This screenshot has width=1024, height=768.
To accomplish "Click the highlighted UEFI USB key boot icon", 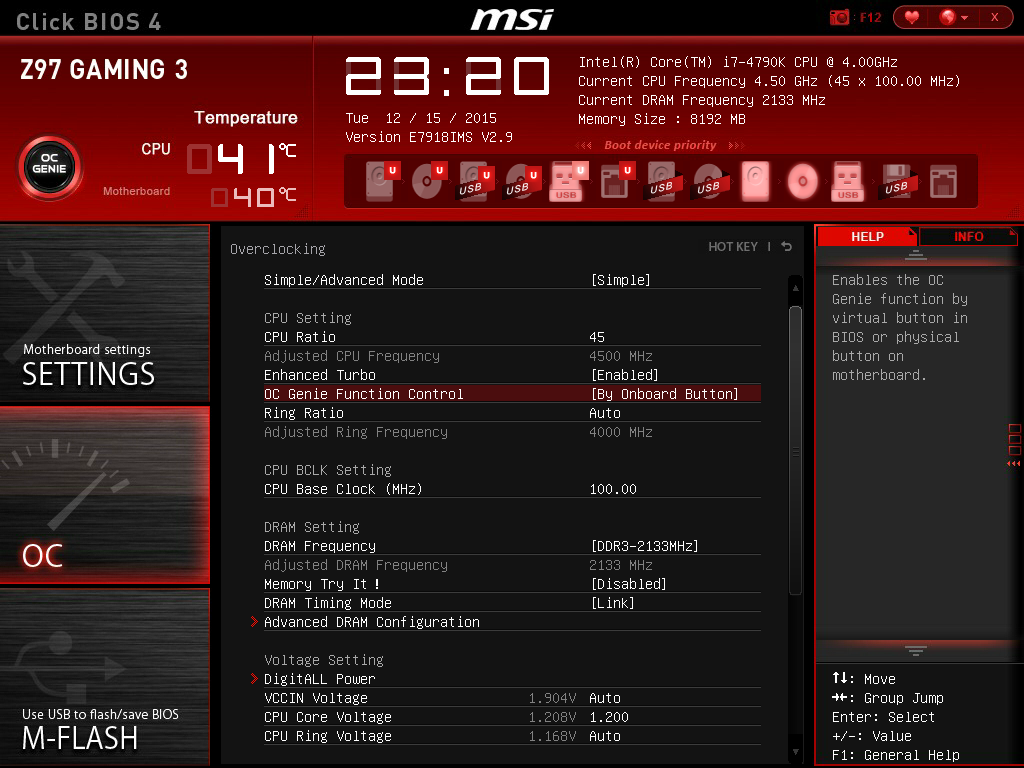I will tap(569, 181).
